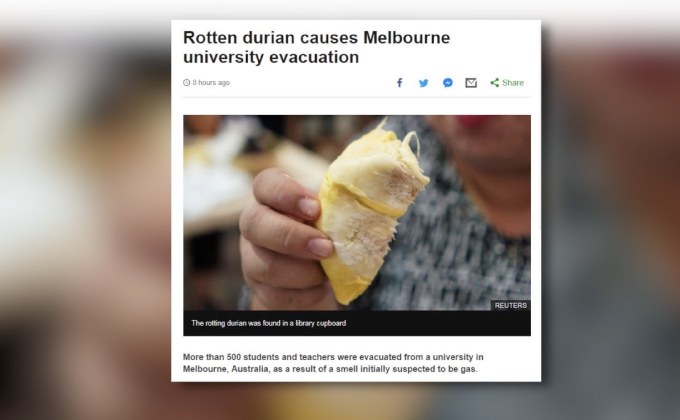Click the green share arrow glyph
This screenshot has height=420, width=680.
click(x=494, y=82)
